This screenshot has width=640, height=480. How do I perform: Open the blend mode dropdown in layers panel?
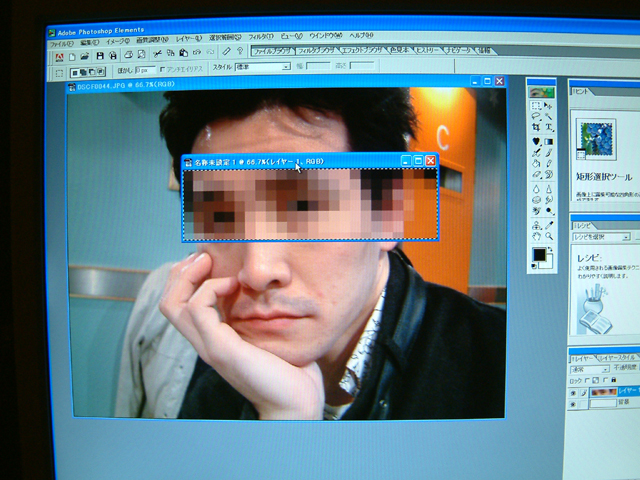point(590,369)
